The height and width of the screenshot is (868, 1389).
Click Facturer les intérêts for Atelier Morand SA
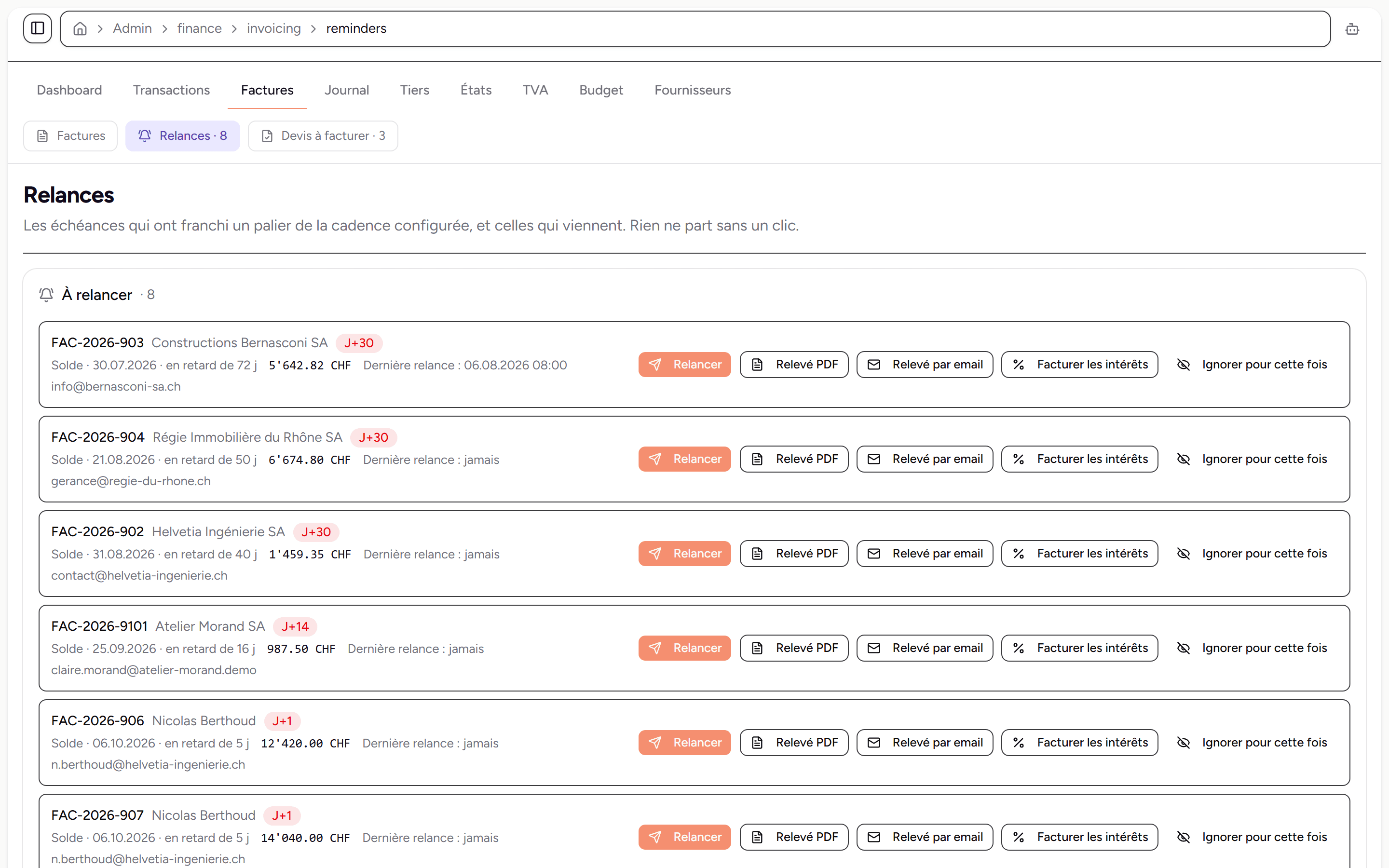click(1080, 648)
